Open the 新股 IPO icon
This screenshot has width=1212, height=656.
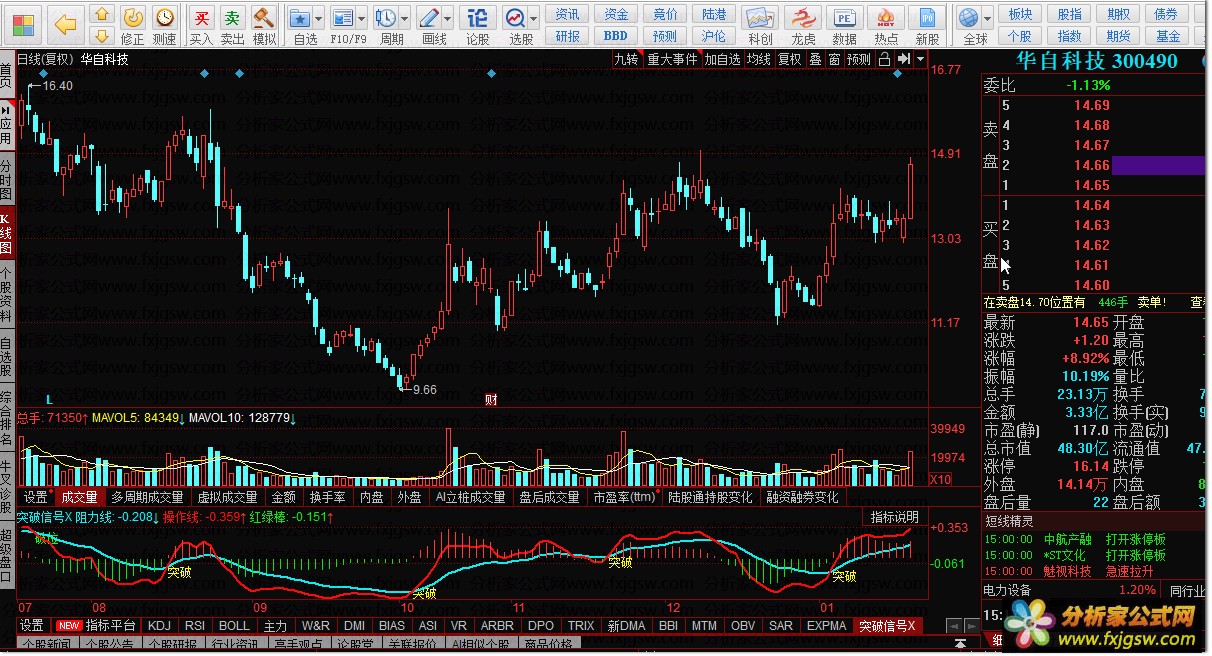927,17
